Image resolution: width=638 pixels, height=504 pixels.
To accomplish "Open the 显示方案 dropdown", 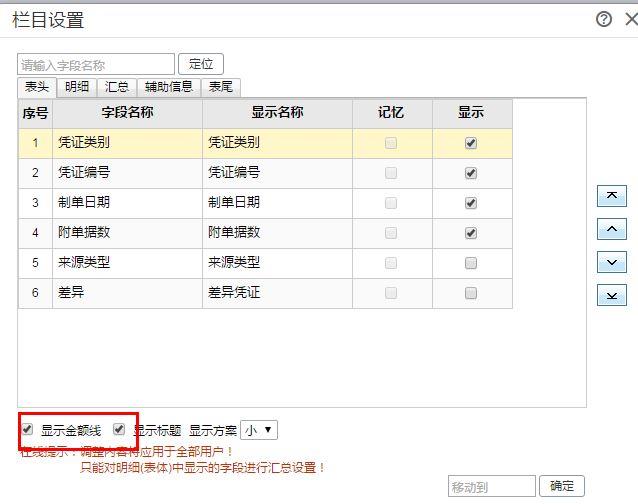I will tap(259, 430).
